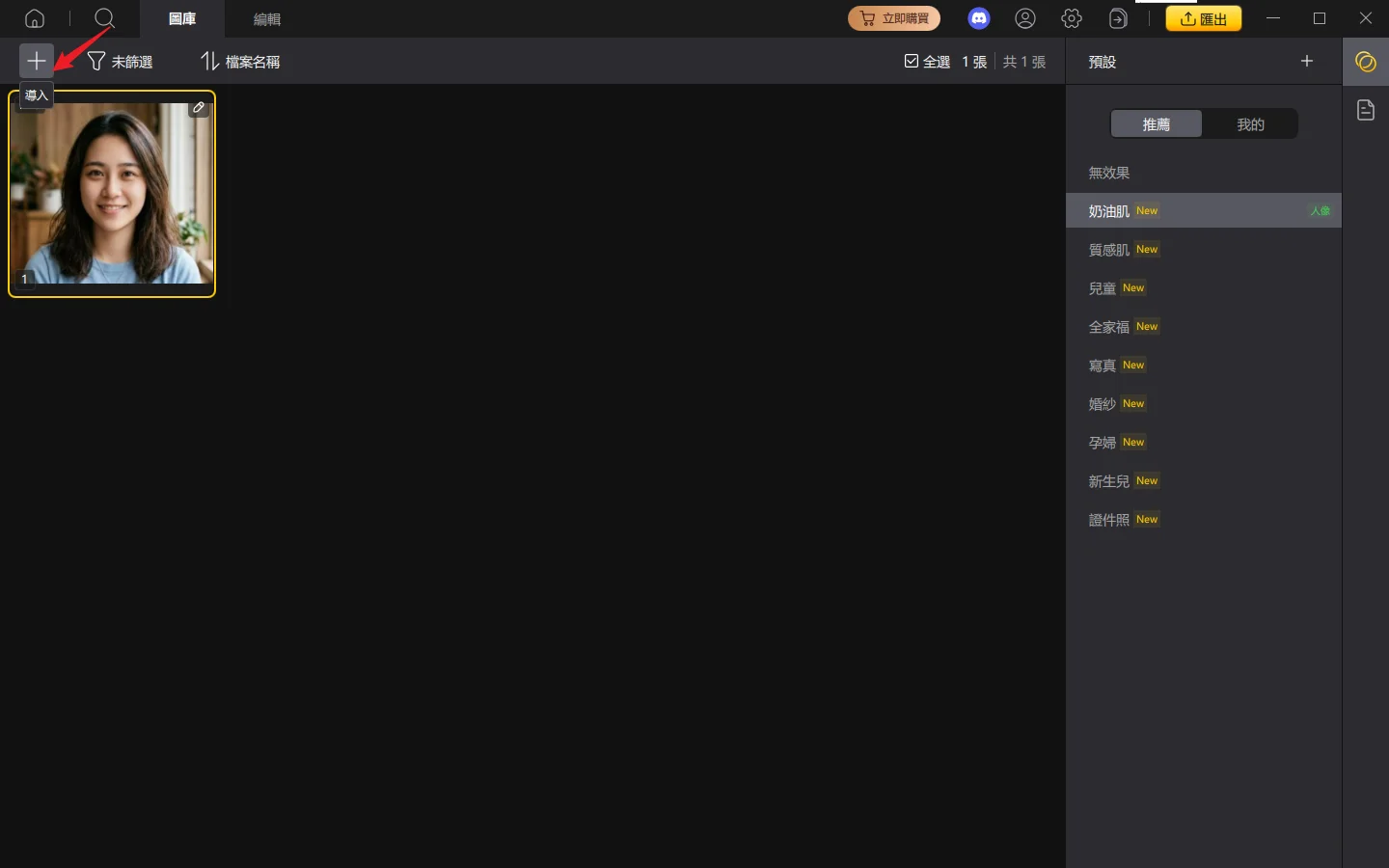Open the settings gear icon
The width and height of the screenshot is (1389, 868).
(1072, 18)
